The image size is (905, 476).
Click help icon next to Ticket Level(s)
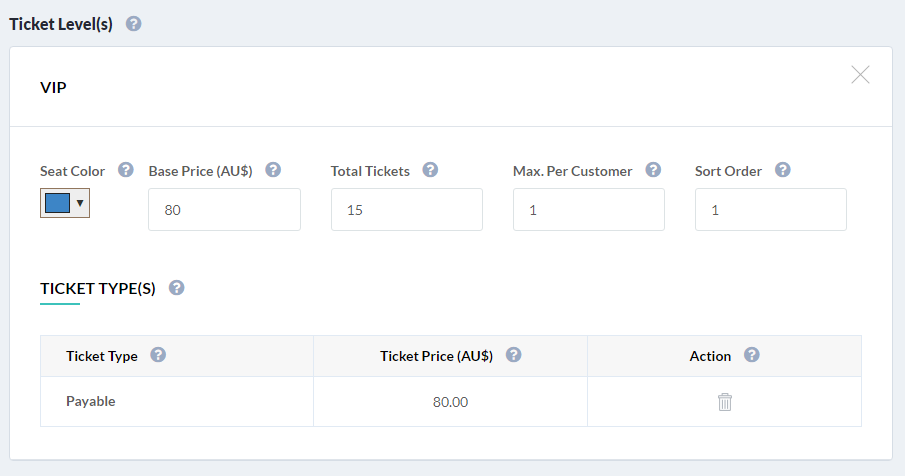click(133, 24)
